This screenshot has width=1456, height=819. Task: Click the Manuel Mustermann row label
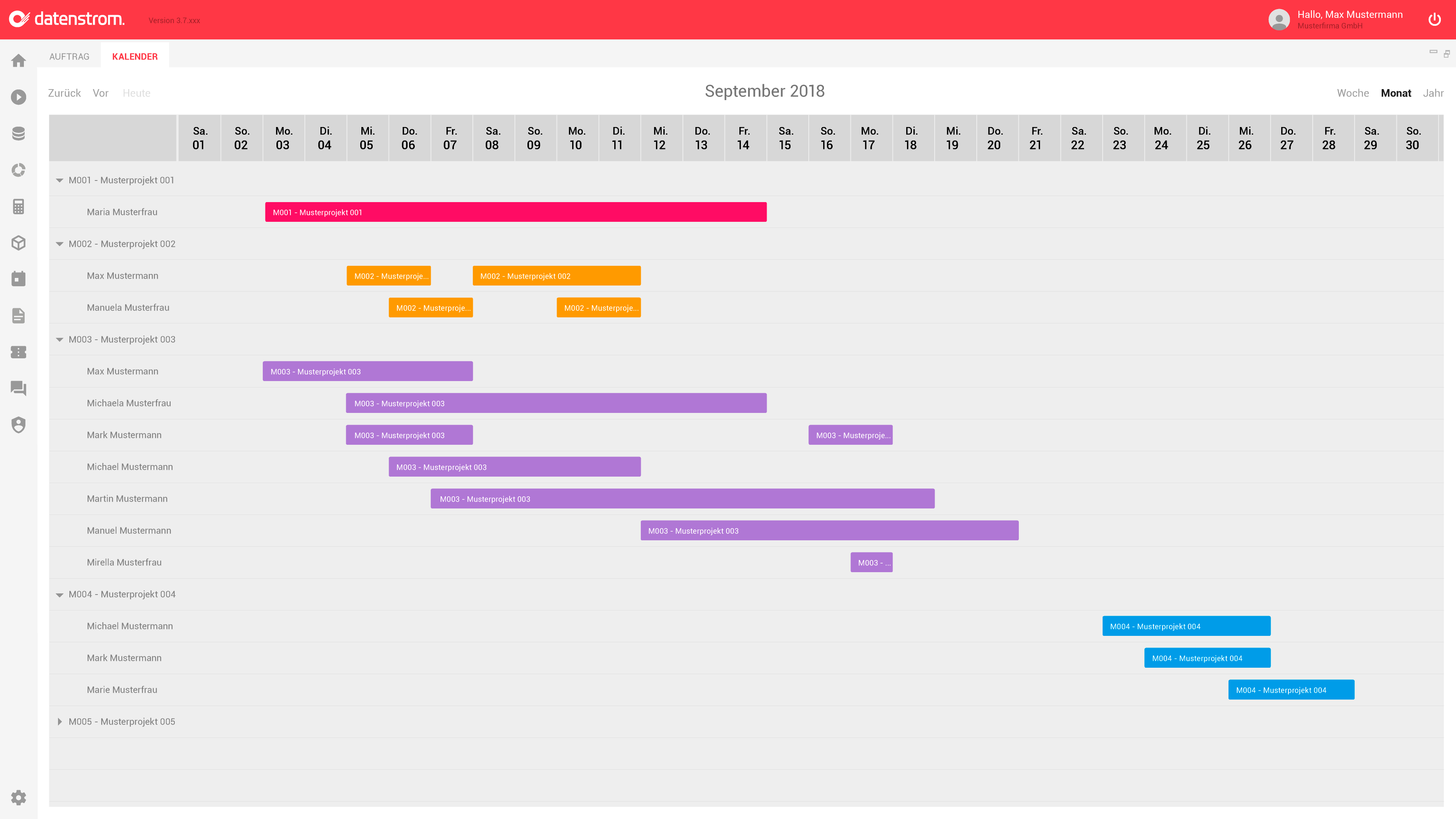pos(129,531)
